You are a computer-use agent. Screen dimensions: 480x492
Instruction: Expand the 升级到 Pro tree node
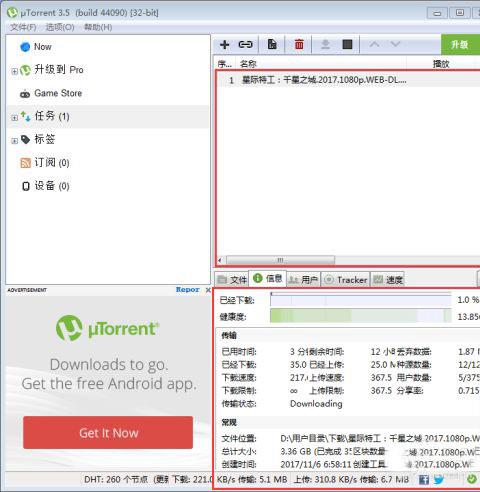tap(14, 71)
